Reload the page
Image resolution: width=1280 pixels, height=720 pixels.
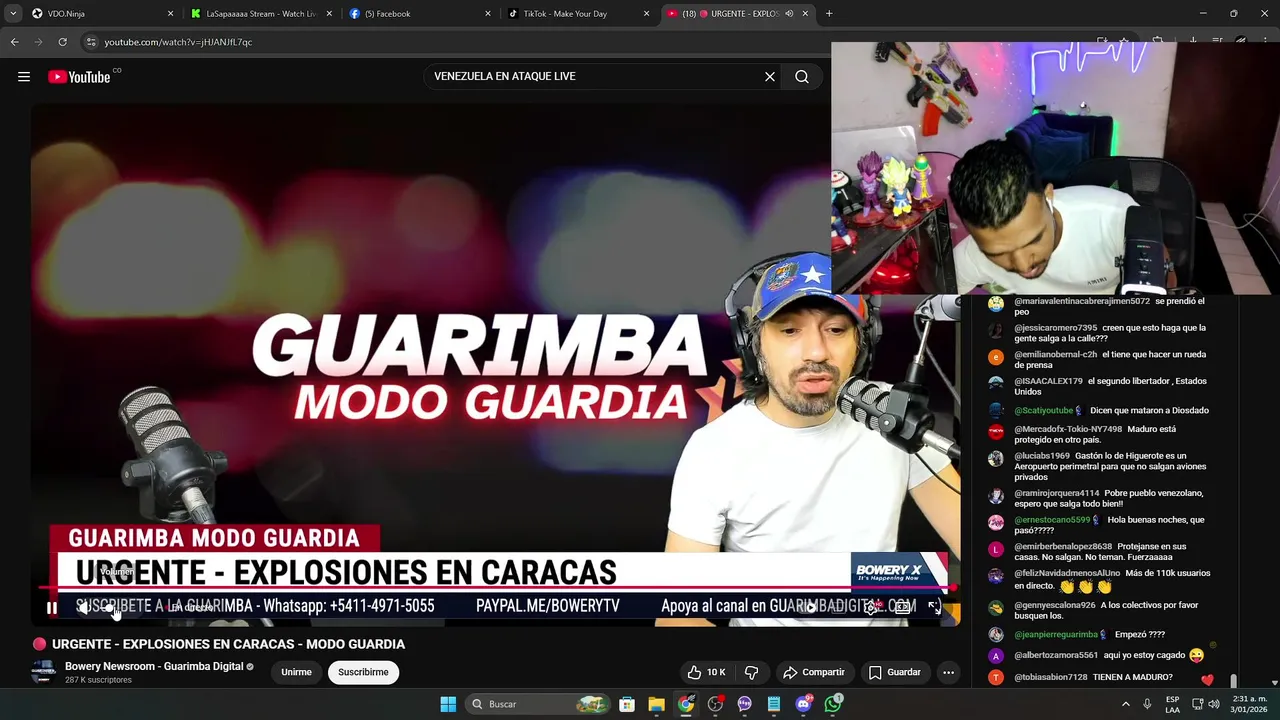(x=62, y=42)
